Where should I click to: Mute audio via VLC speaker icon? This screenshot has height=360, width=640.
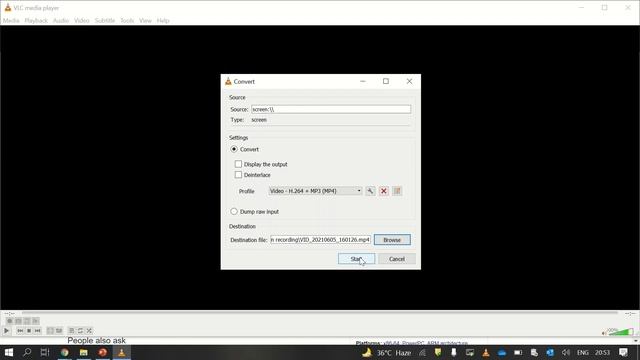click(x=604, y=333)
